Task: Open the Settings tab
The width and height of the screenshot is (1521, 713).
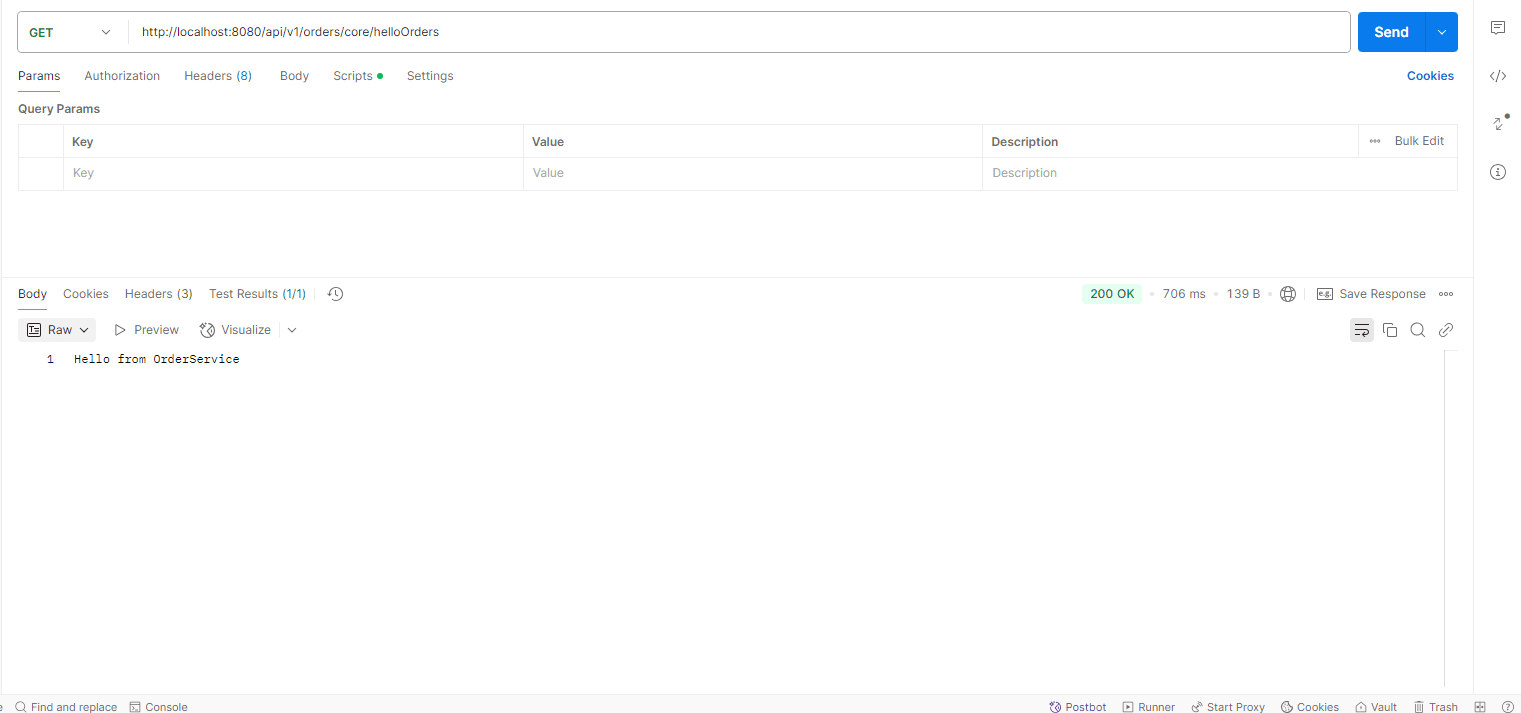Action: pyautogui.click(x=430, y=76)
